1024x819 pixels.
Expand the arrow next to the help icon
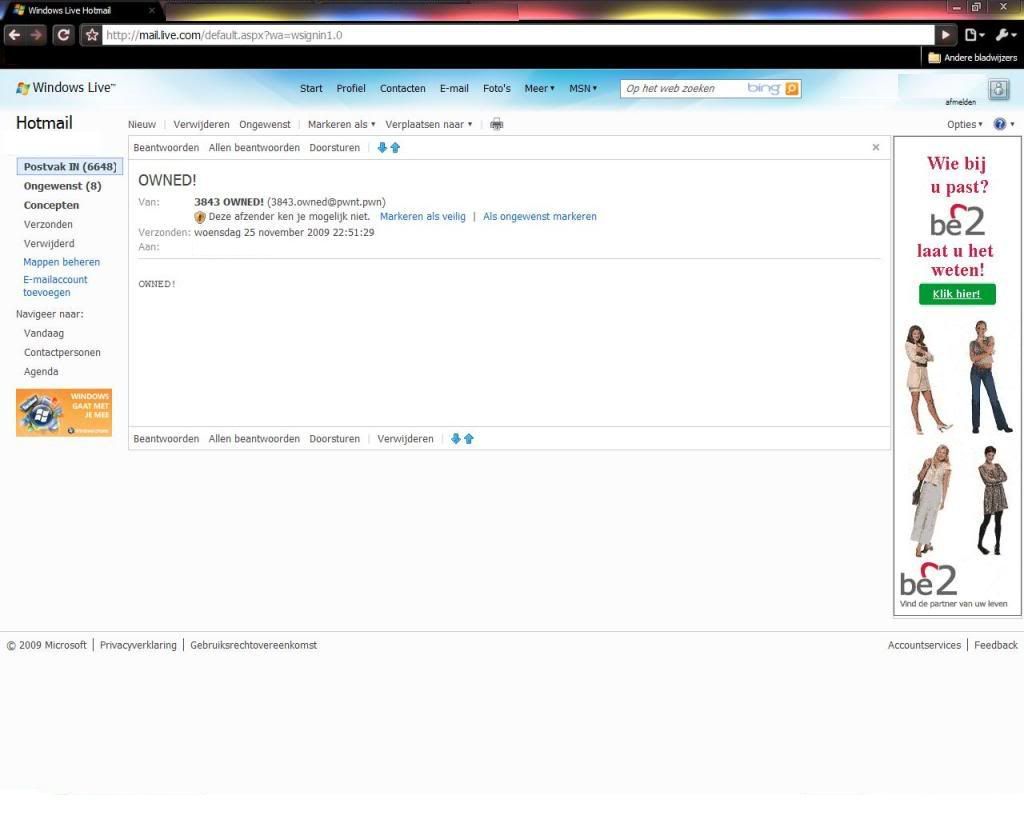point(1012,124)
